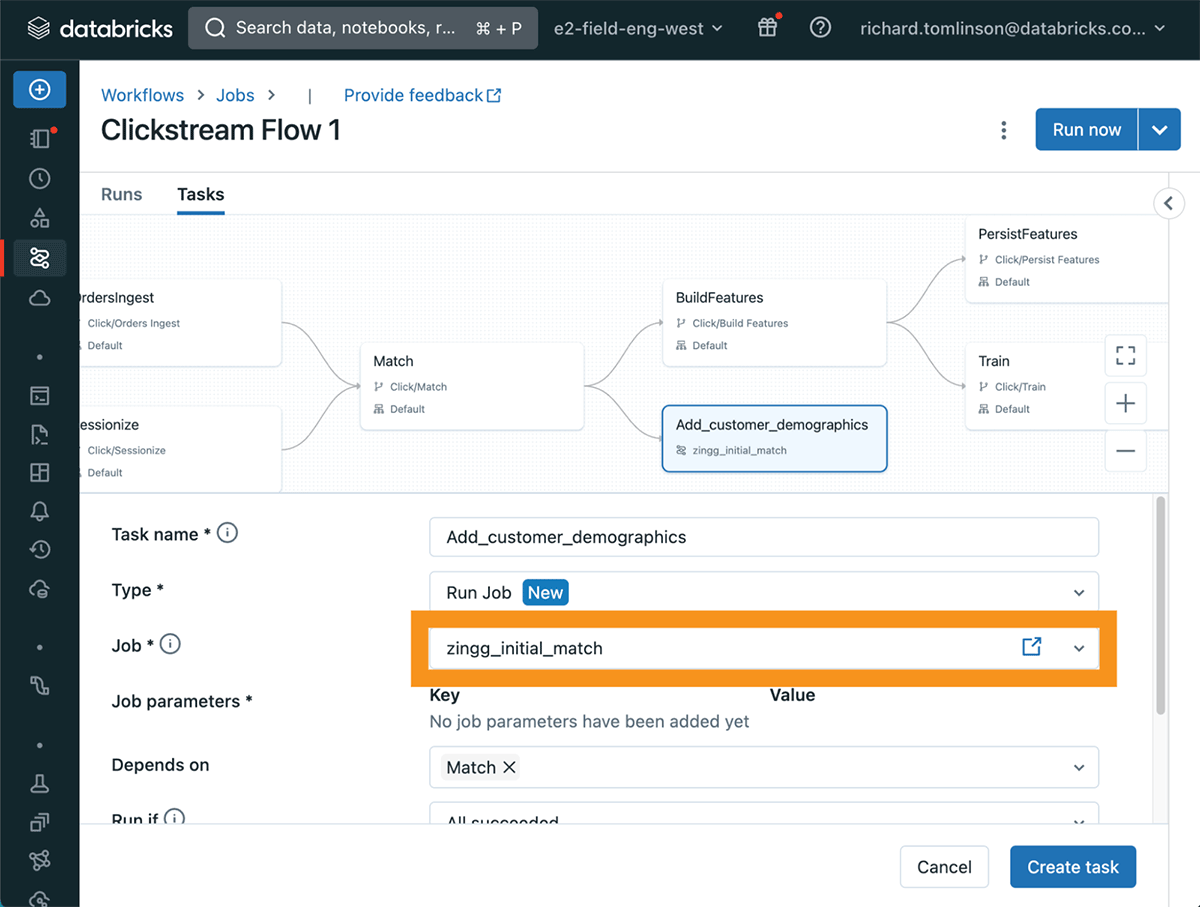Click the Task name info icon
1200x907 pixels.
pos(228,533)
